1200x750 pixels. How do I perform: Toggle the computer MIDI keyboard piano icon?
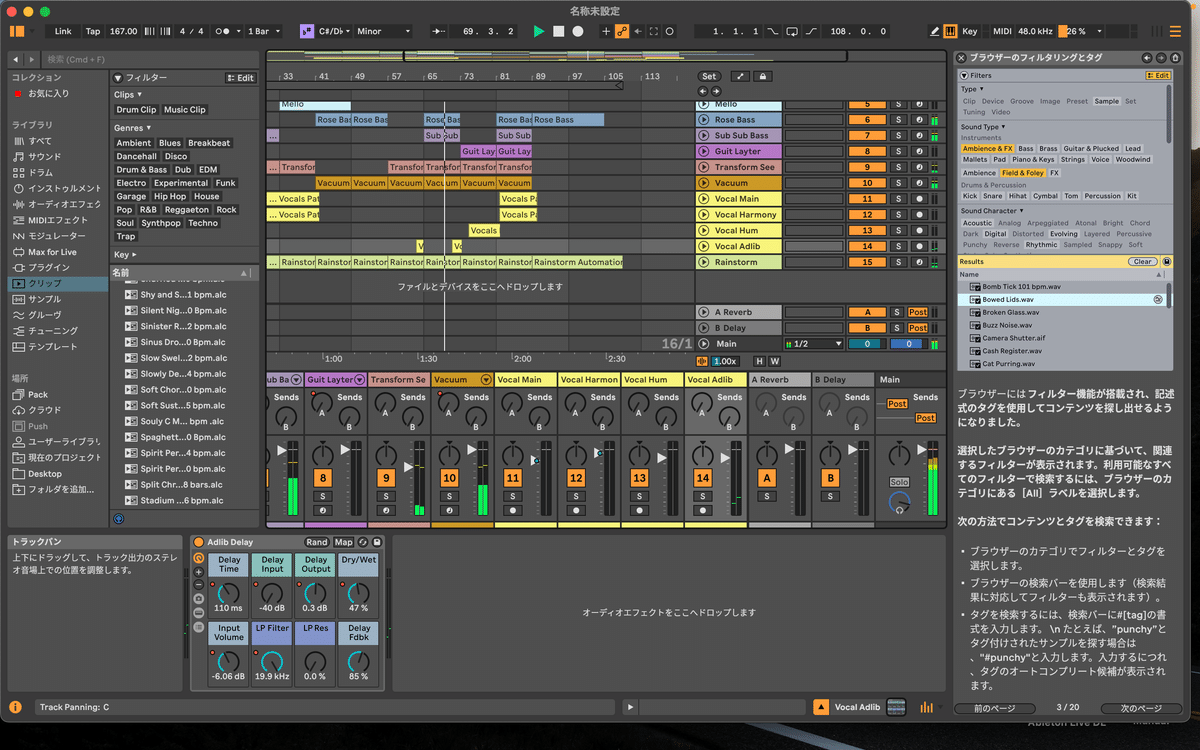pyautogui.click(x=950, y=32)
